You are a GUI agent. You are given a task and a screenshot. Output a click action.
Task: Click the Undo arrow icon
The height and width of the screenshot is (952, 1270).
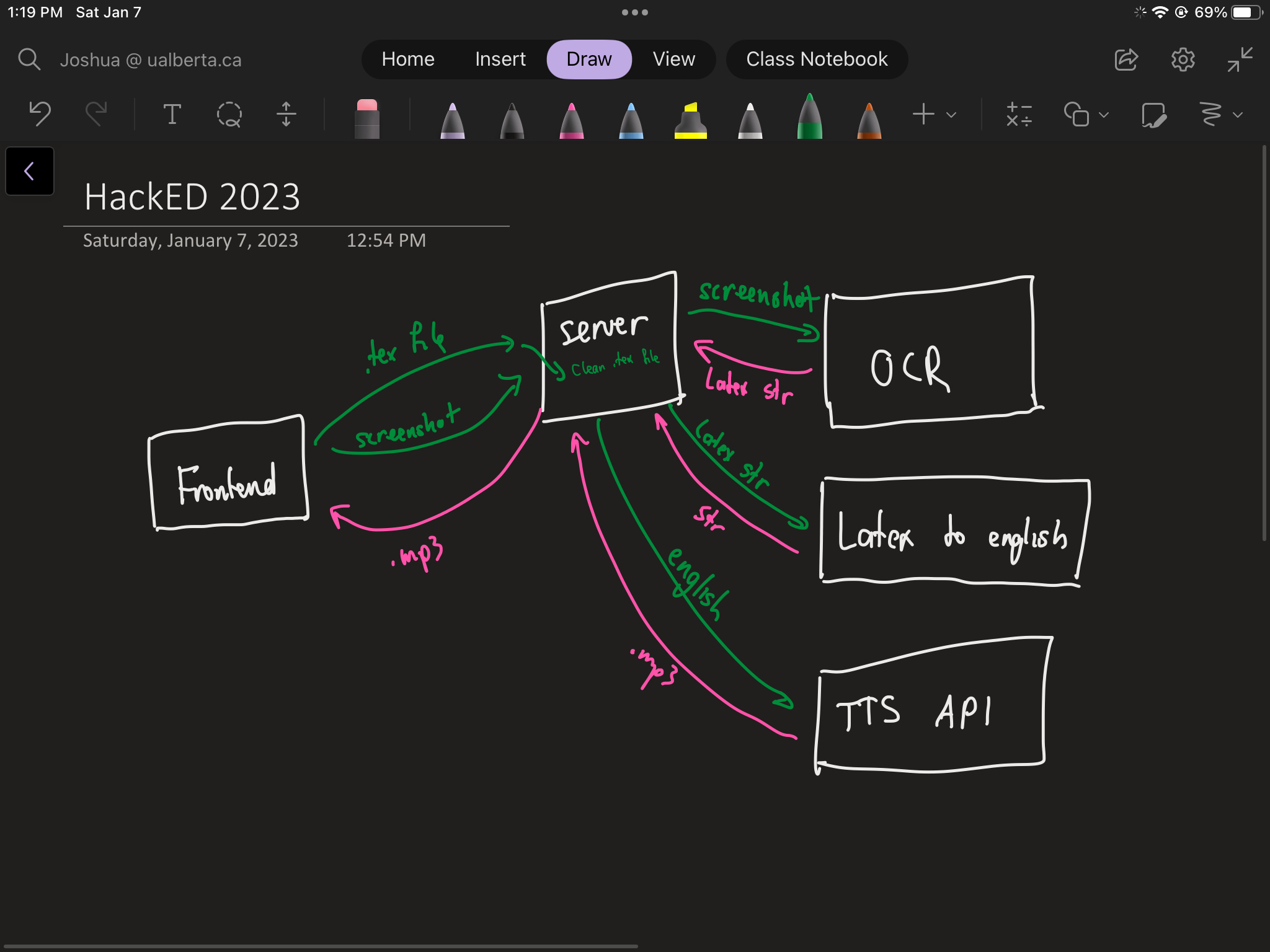point(40,114)
